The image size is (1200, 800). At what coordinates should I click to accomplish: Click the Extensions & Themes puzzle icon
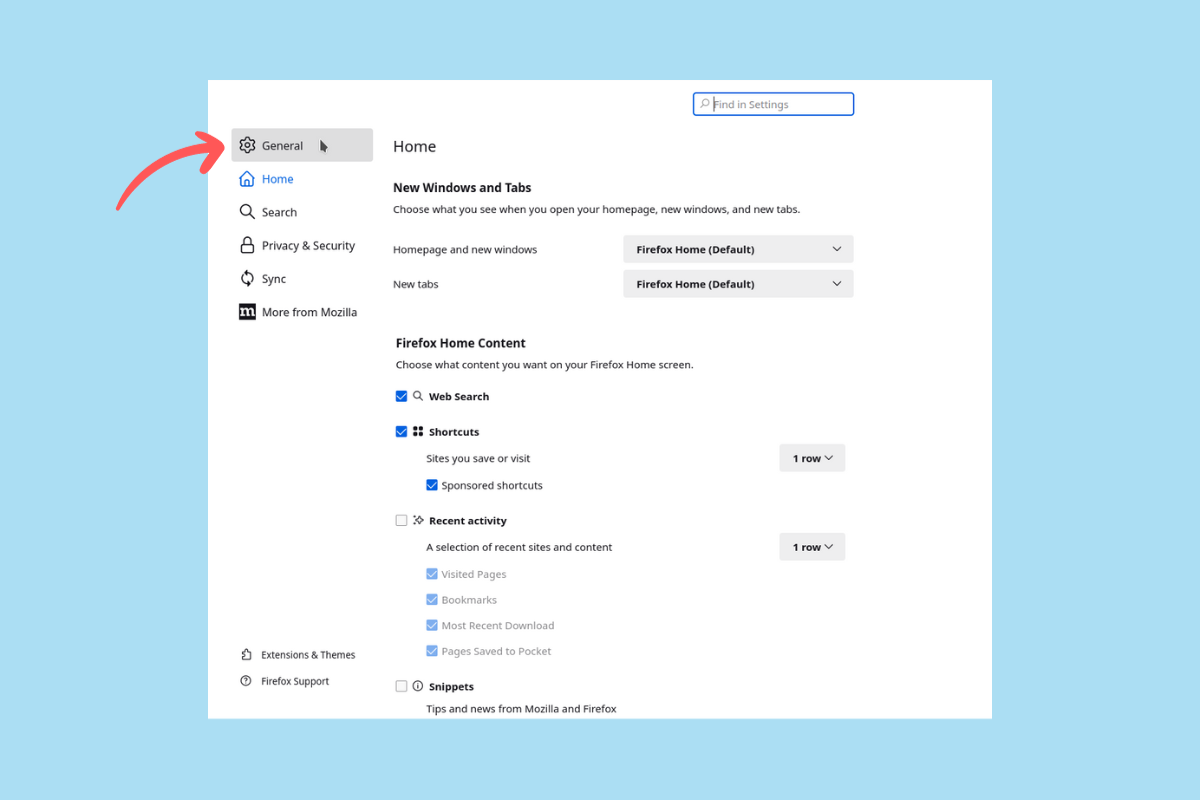247,654
